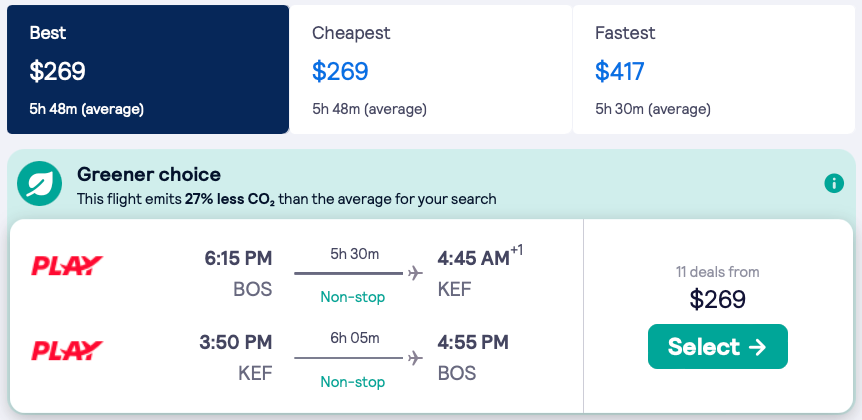Click the PLAY airline logo for return flight
The height and width of the screenshot is (420, 862).
point(68,350)
